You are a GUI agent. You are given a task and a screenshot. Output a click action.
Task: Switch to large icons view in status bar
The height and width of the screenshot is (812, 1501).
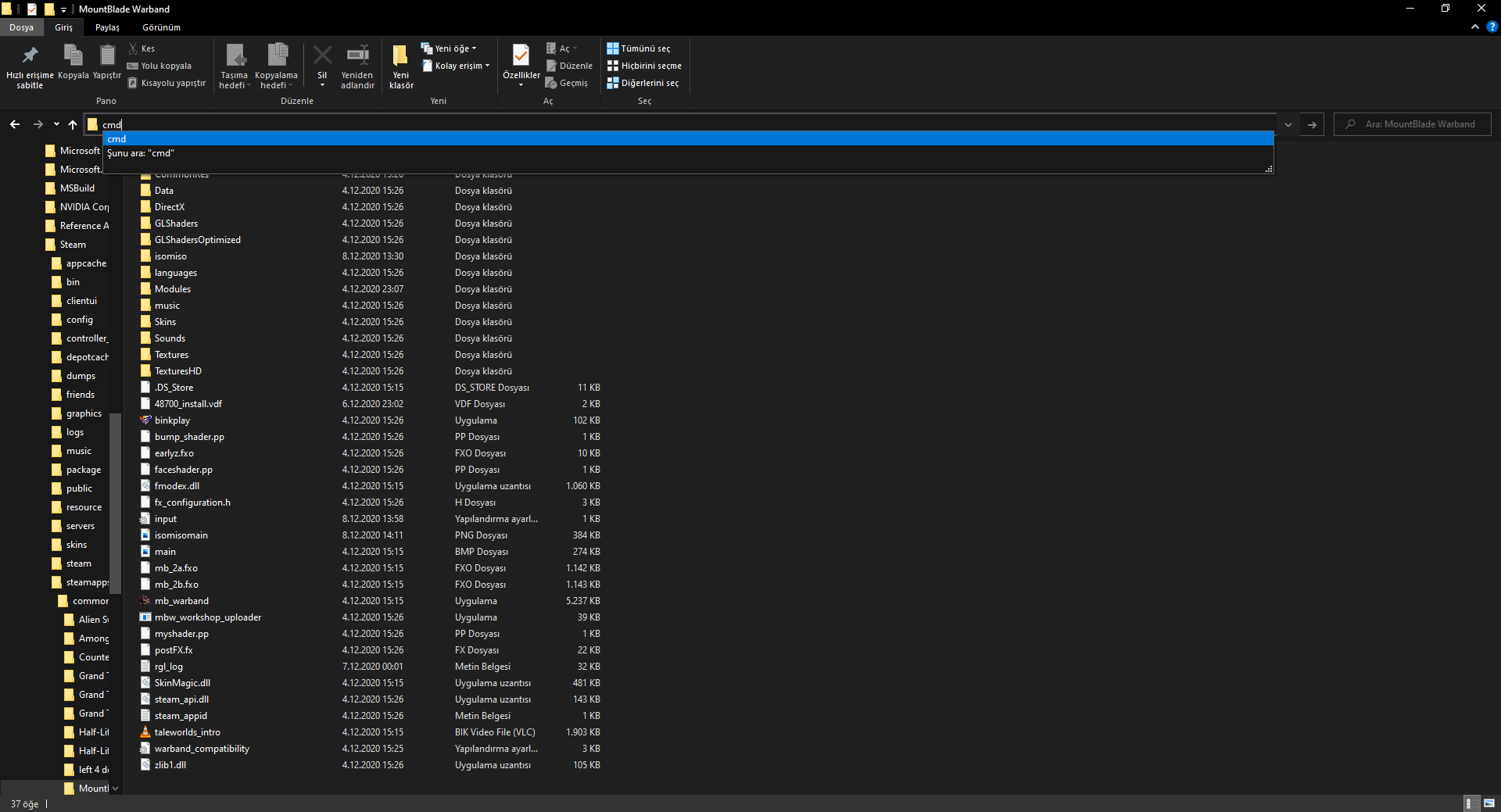(x=1489, y=803)
